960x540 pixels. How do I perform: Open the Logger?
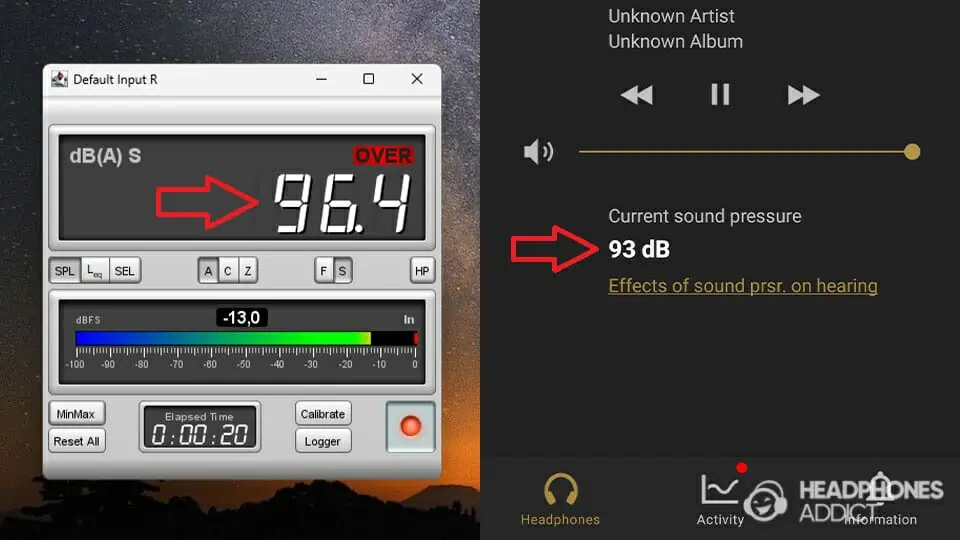point(323,441)
